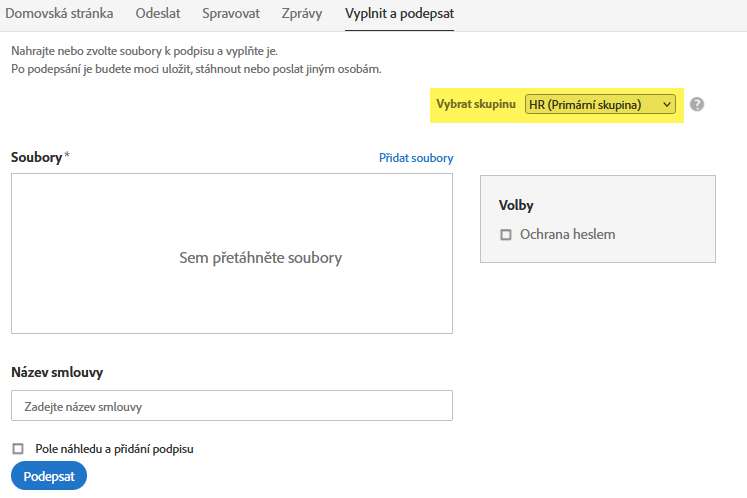This screenshot has width=747, height=498.
Task: Click the Pole náhledu a přidání podpisu label
Action: [114, 449]
